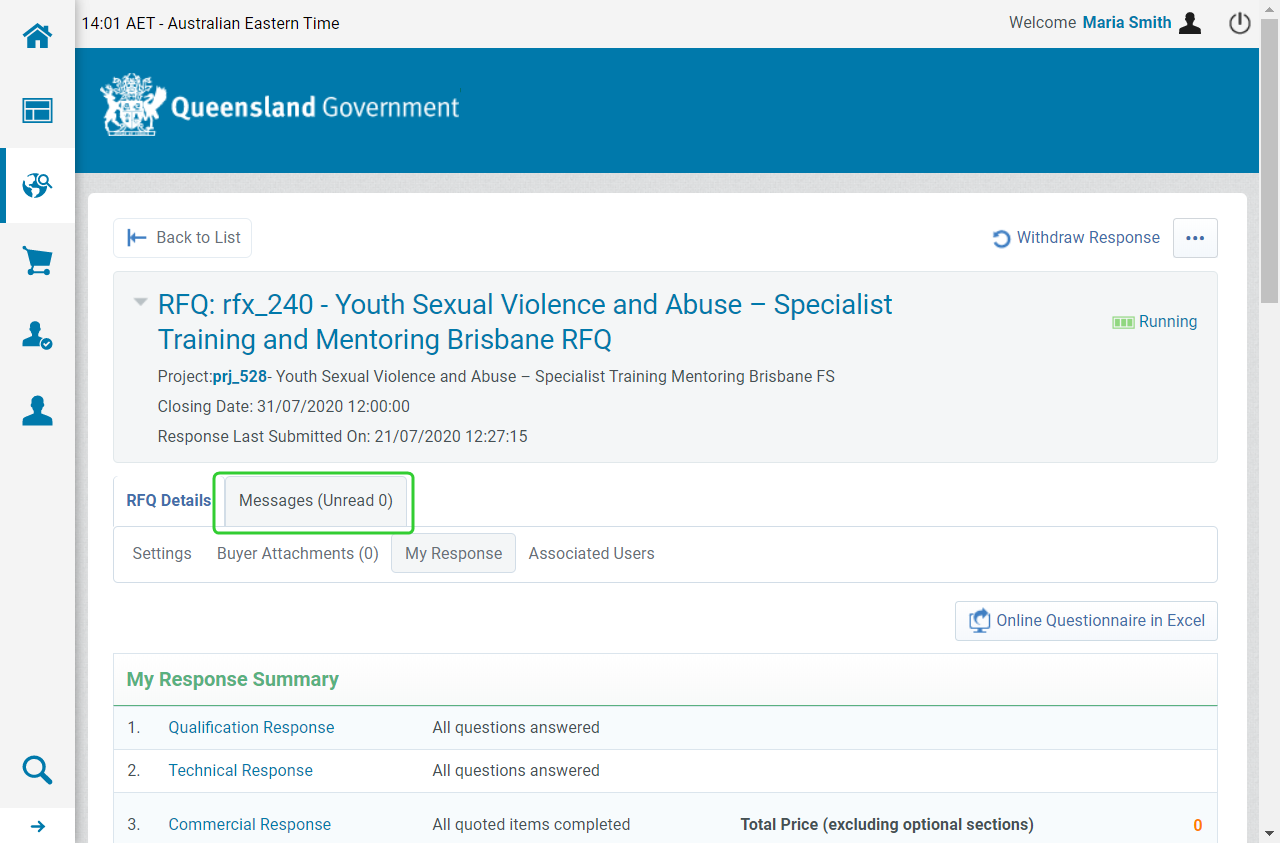Expand the sidebar with arrow icon
This screenshot has width=1280, height=843.
pyautogui.click(x=37, y=826)
